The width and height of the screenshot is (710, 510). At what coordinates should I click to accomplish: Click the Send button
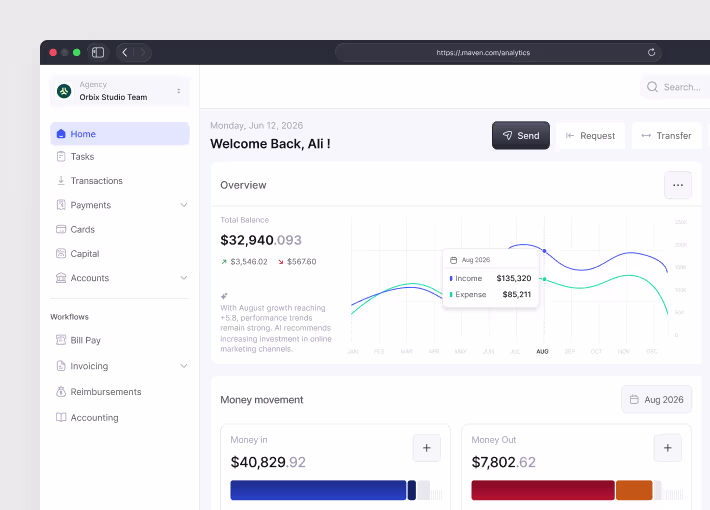[521, 135]
